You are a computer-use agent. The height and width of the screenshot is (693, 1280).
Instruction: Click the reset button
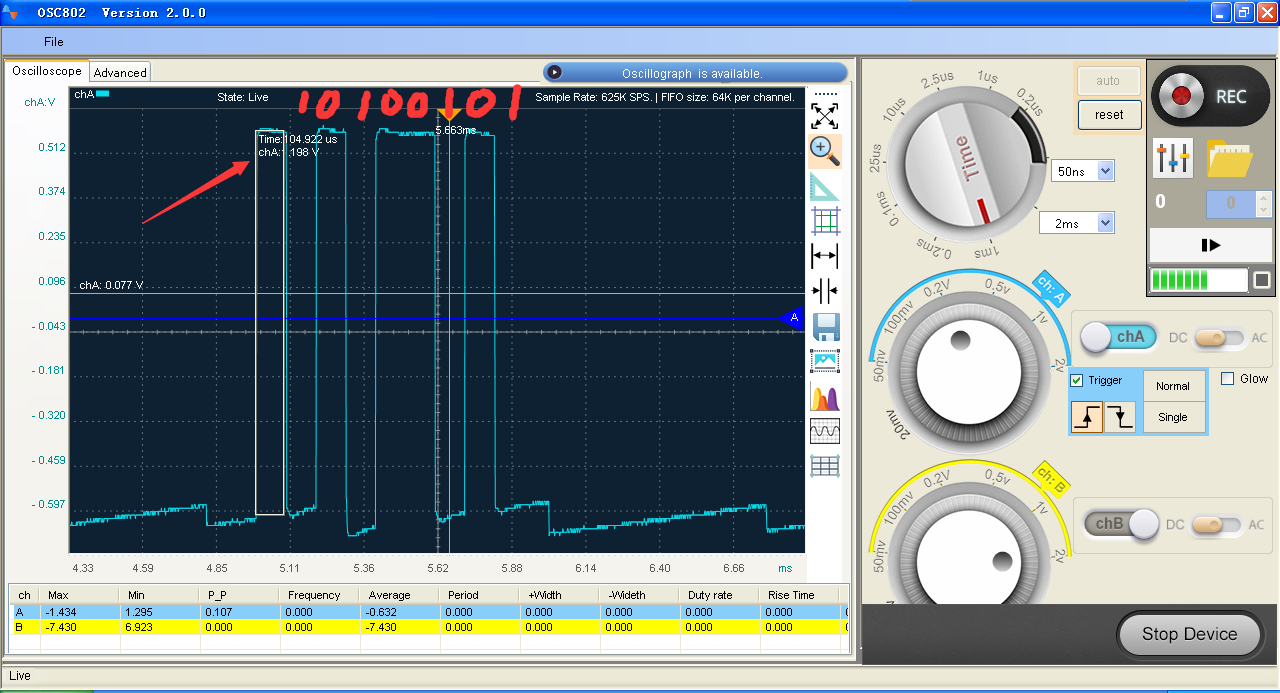tap(1109, 115)
